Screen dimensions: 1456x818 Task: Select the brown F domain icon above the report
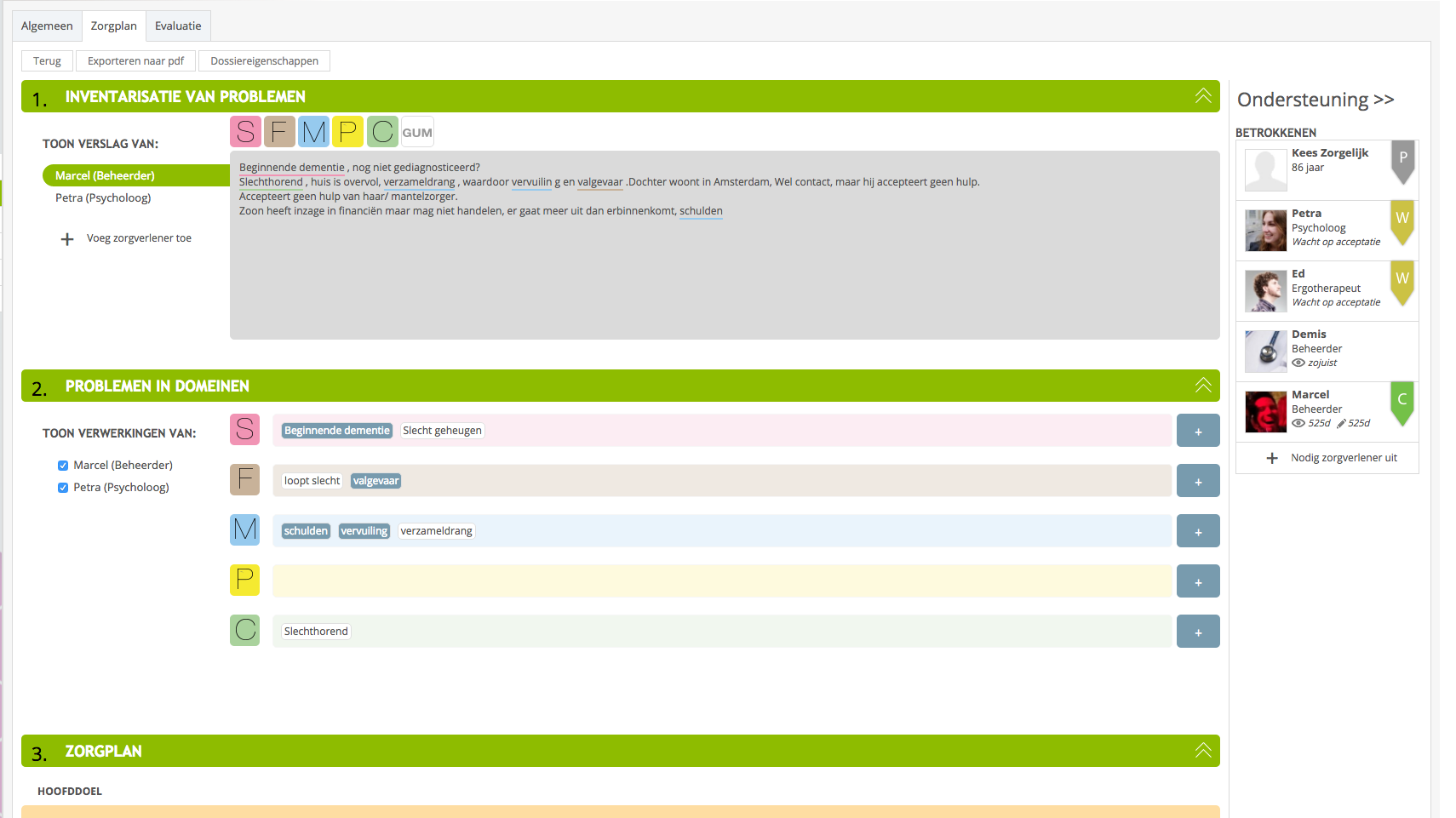pos(279,132)
